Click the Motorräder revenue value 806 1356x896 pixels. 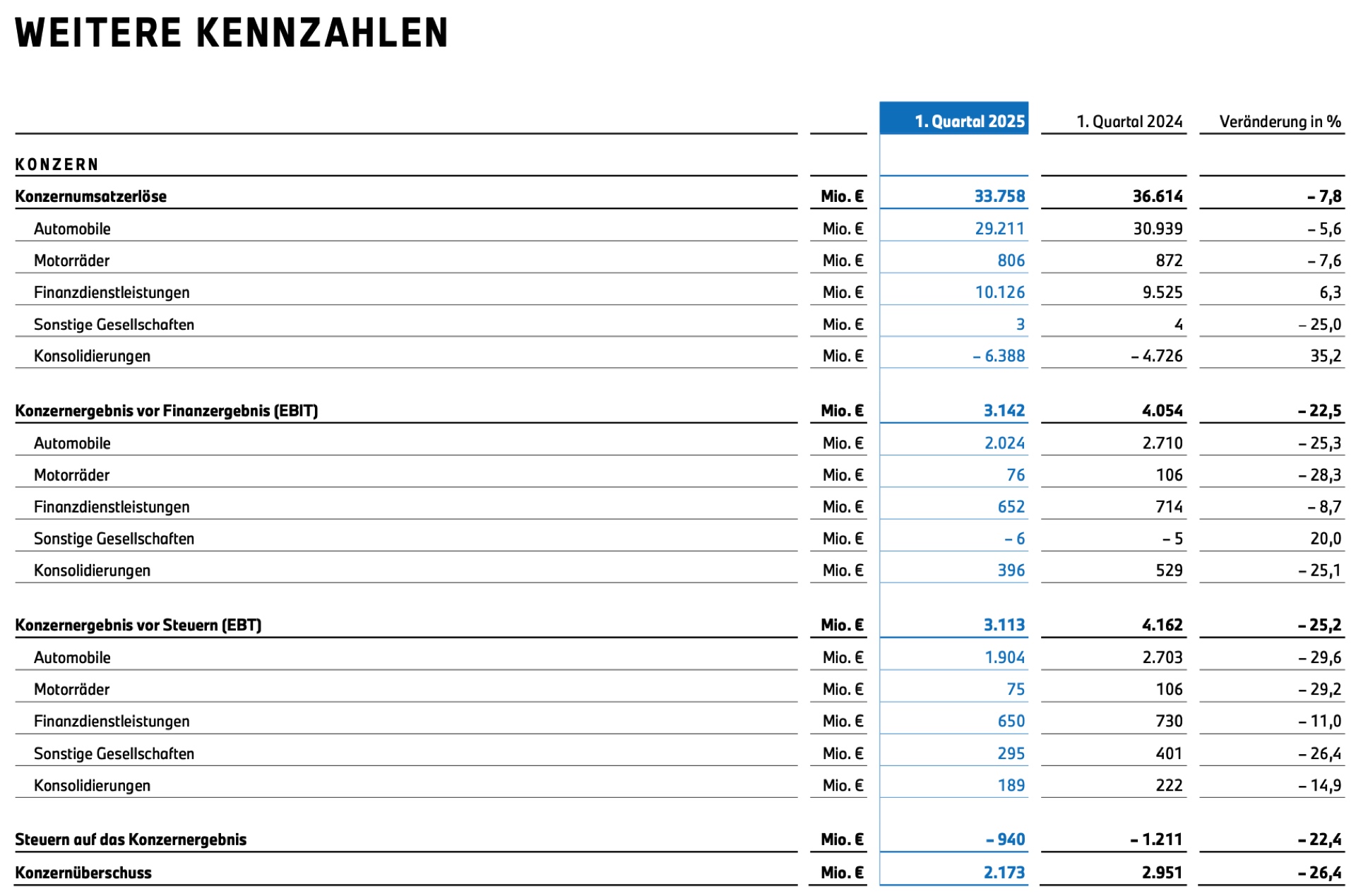coord(1011,261)
